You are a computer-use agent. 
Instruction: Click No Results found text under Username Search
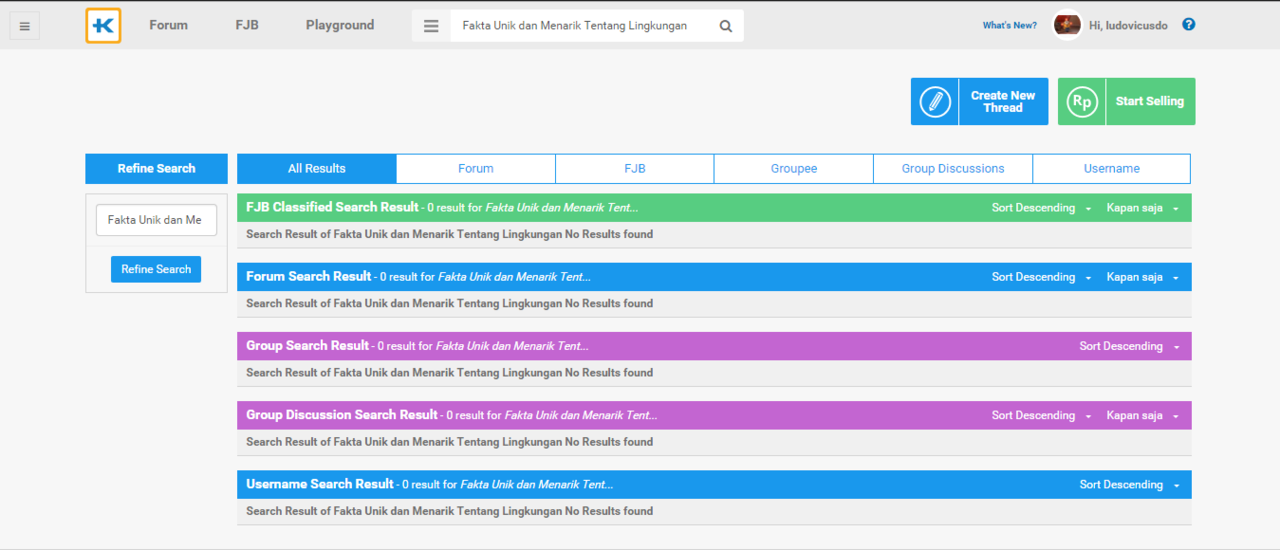click(x=609, y=511)
